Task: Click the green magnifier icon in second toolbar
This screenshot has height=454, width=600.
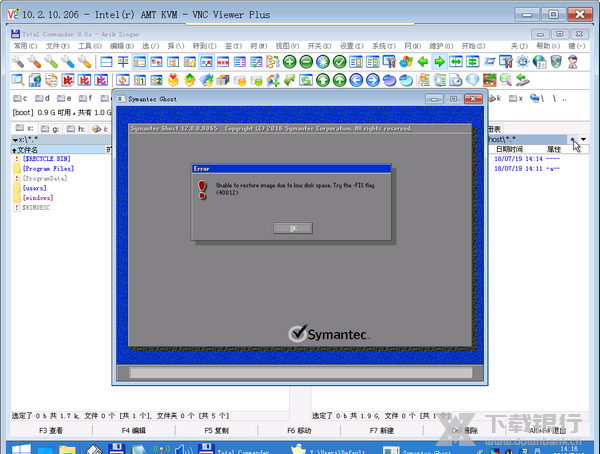Action: tap(506, 80)
